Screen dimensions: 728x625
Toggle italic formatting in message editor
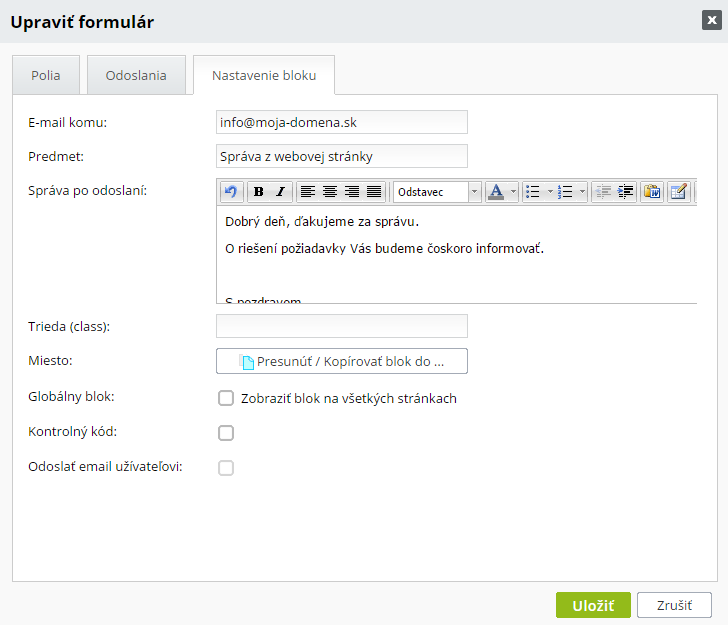click(x=281, y=192)
